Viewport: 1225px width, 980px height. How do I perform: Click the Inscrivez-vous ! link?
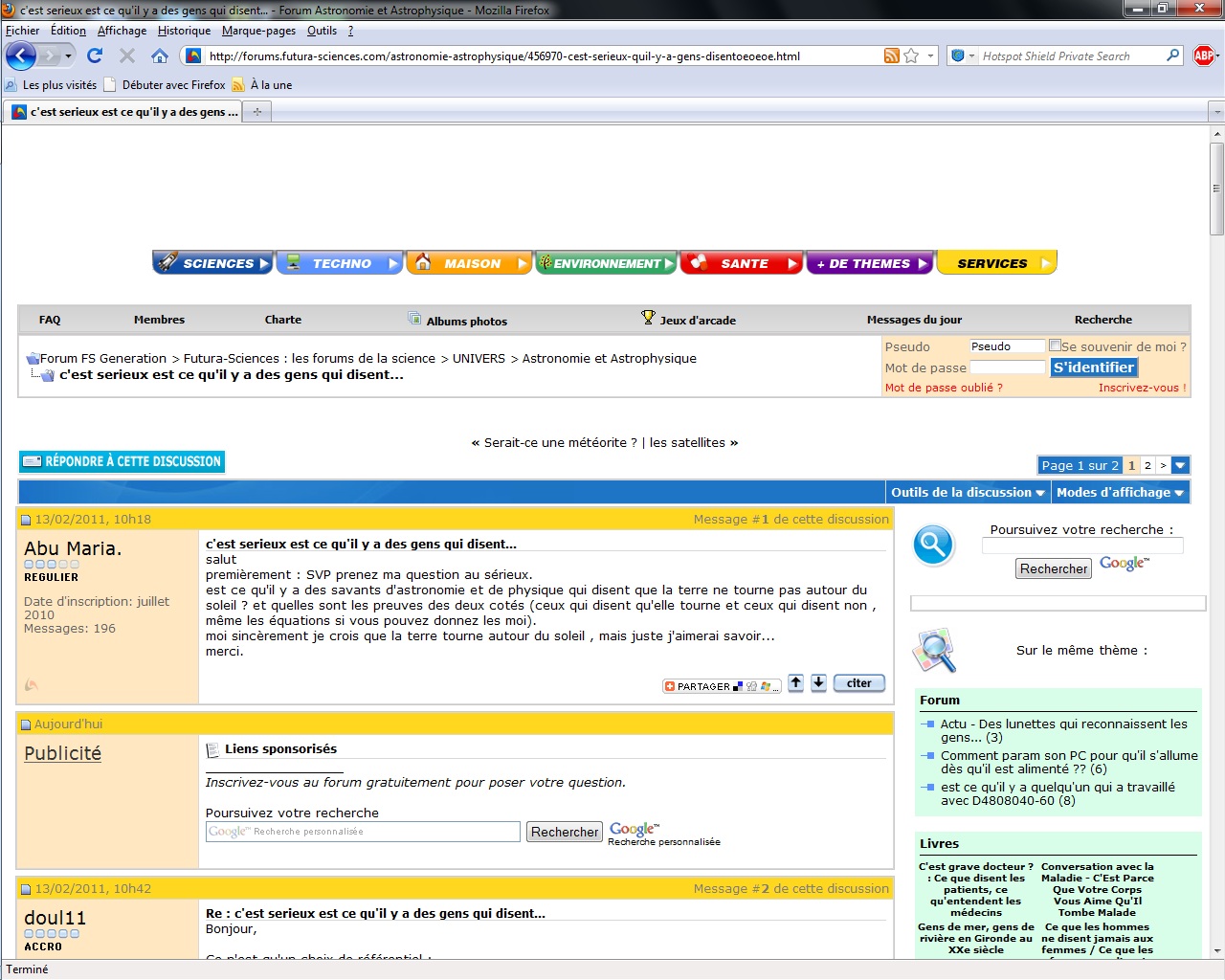coord(1143,388)
